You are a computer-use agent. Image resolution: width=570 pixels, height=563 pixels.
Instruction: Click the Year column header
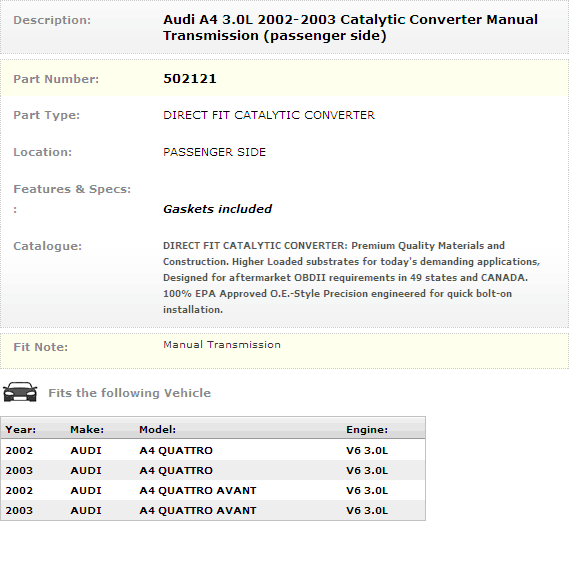[x=21, y=430]
